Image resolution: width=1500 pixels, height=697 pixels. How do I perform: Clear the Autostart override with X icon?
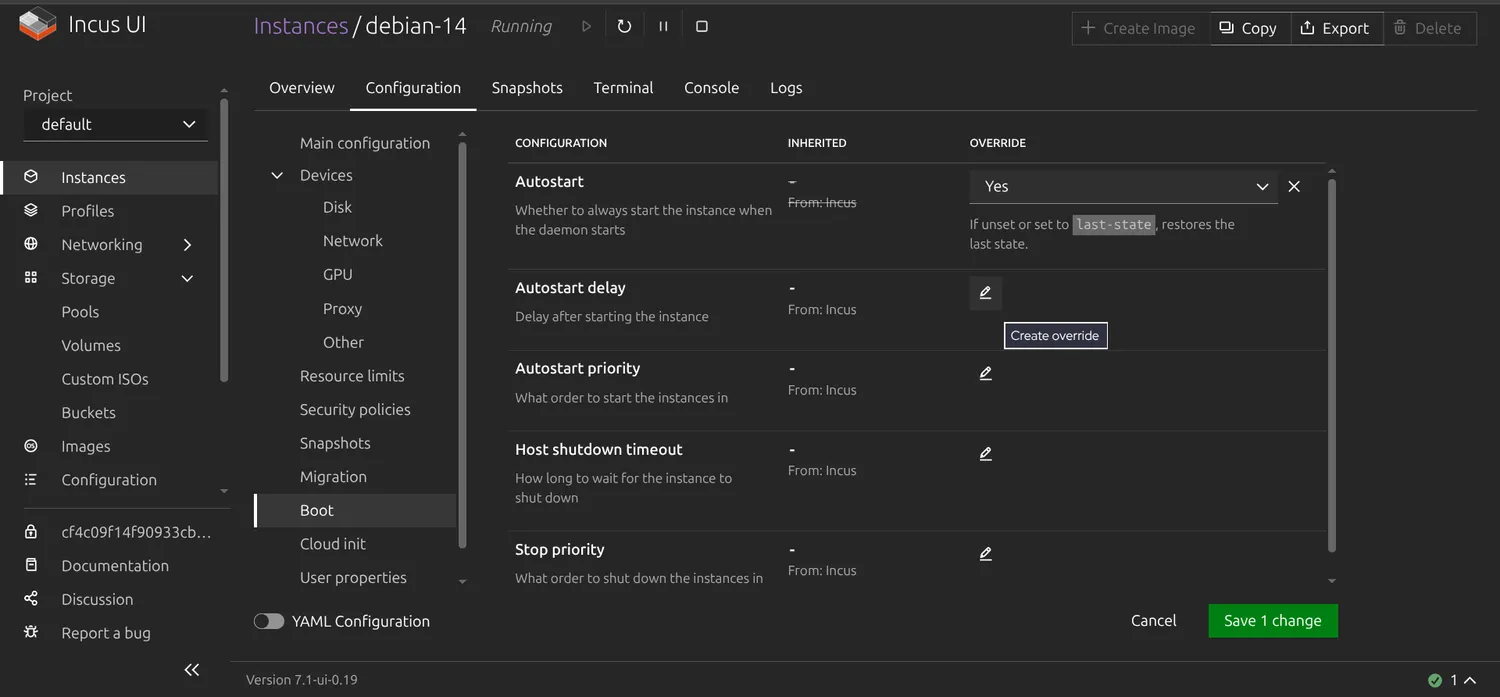[x=1294, y=187]
